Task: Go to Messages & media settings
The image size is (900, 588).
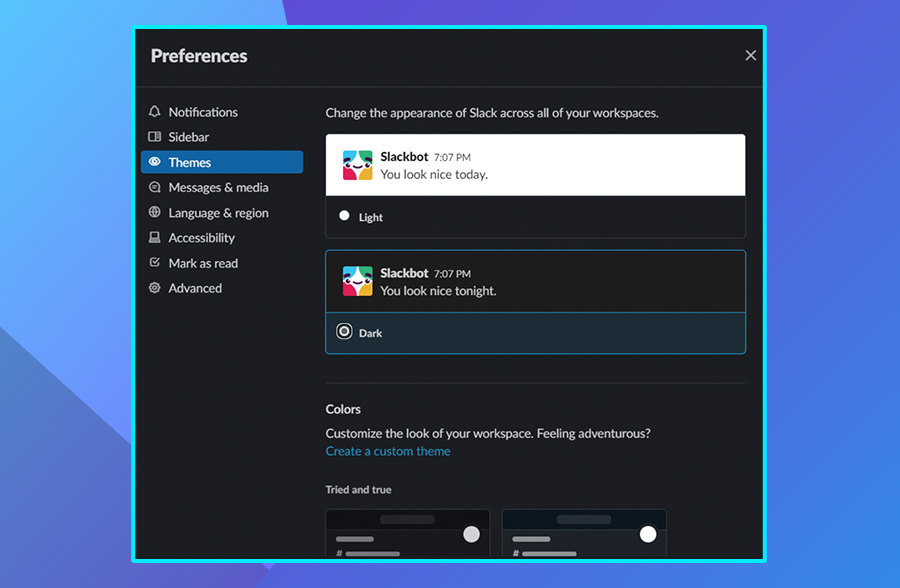Action: click(222, 187)
